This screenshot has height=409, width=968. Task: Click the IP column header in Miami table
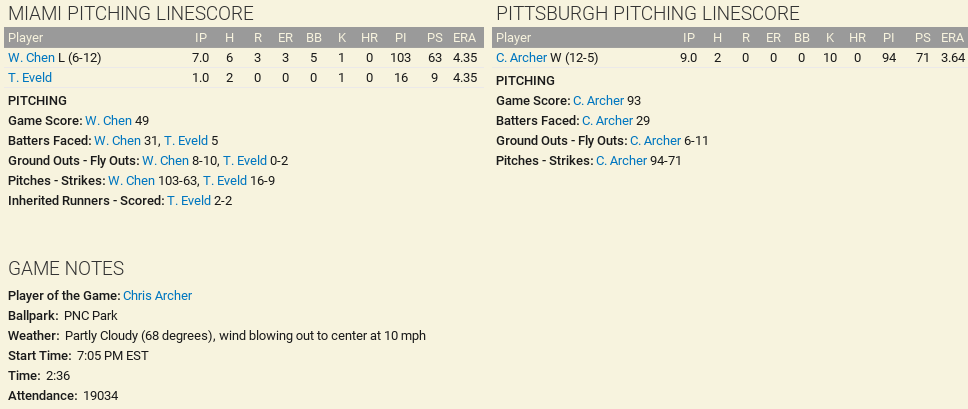[x=201, y=37]
